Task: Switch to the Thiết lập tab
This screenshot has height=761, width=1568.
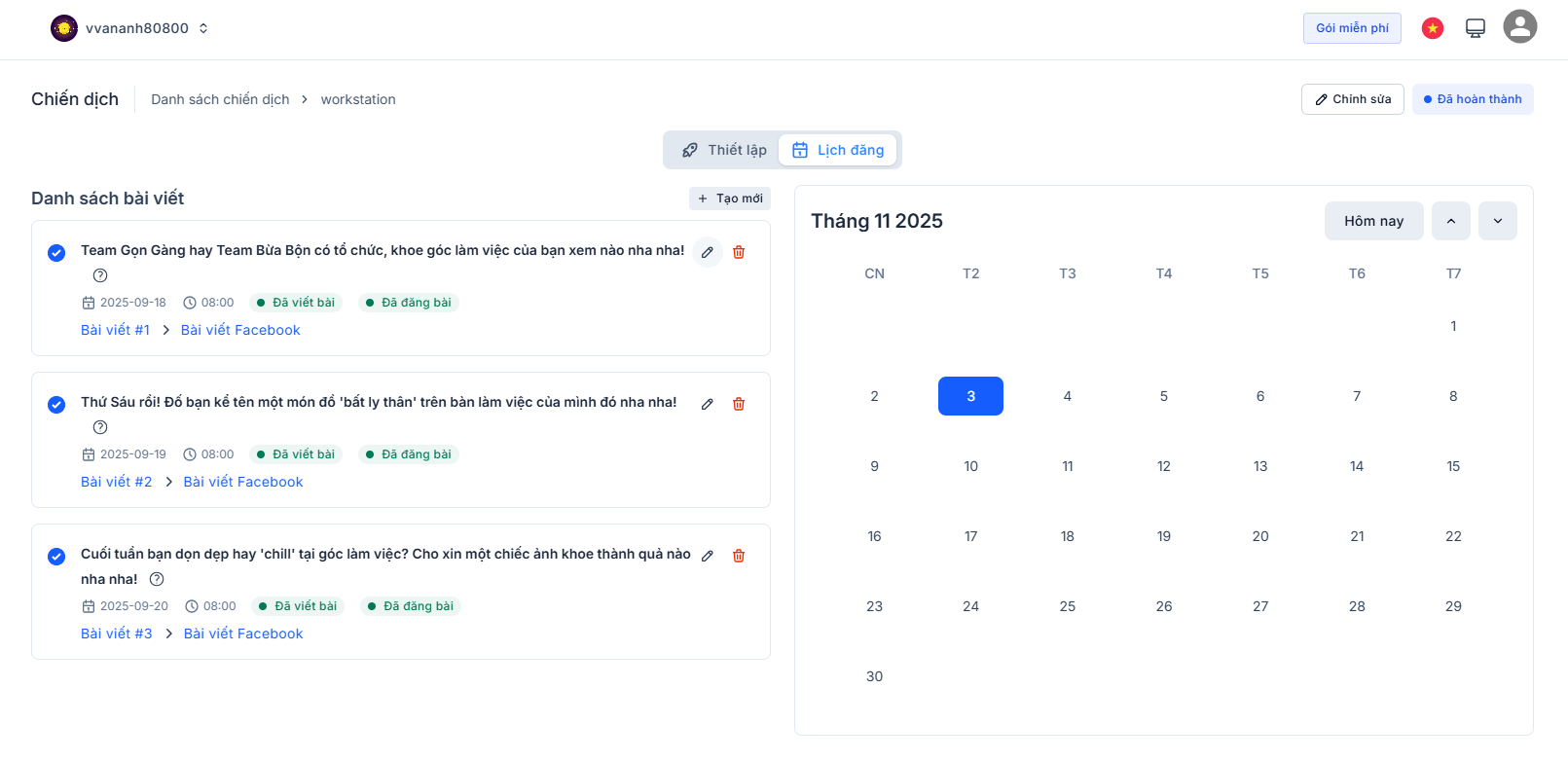Action: coord(724,150)
